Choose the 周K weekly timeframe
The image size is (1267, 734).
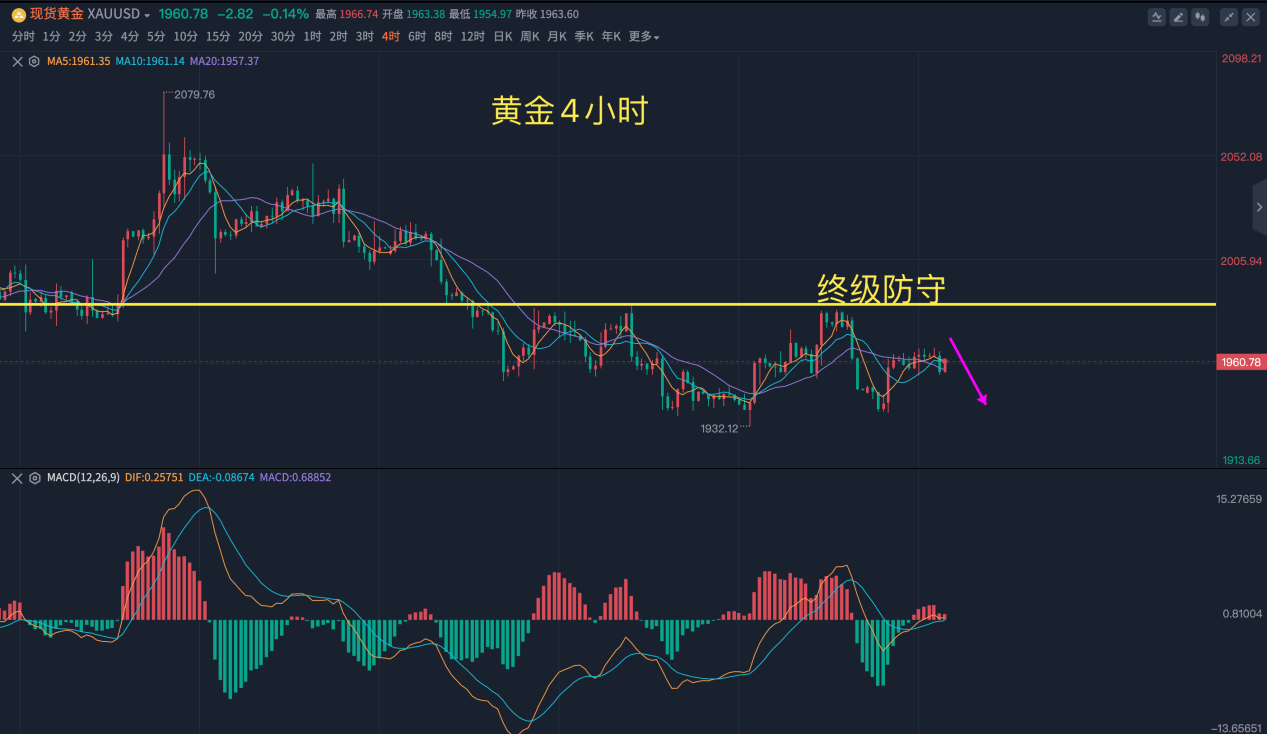click(530, 37)
